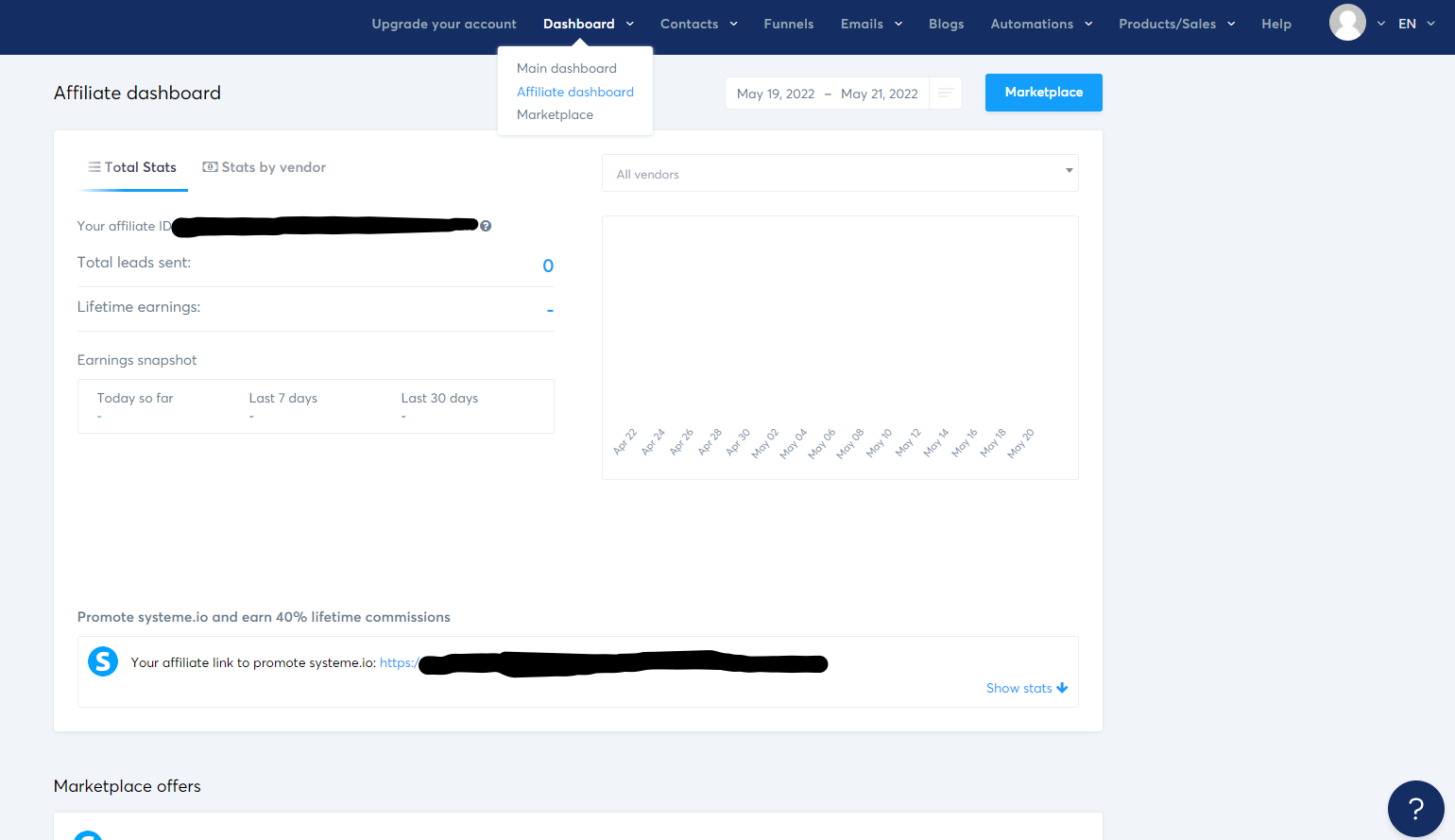1455x840 pixels.
Task: Click the dollar icon on Stats by vendor
Action: 209,166
